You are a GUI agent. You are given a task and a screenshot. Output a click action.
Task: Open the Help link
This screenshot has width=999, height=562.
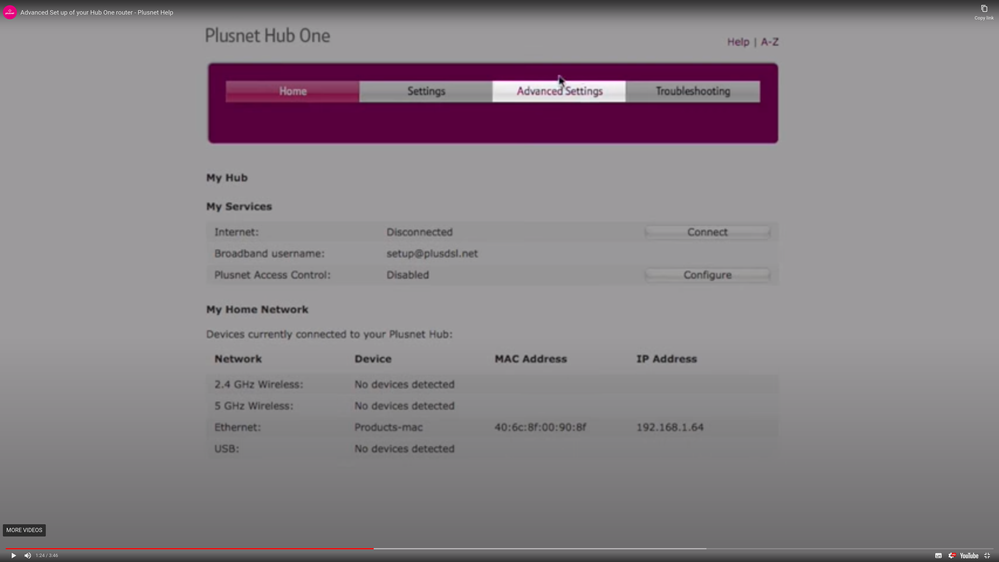[x=738, y=42]
